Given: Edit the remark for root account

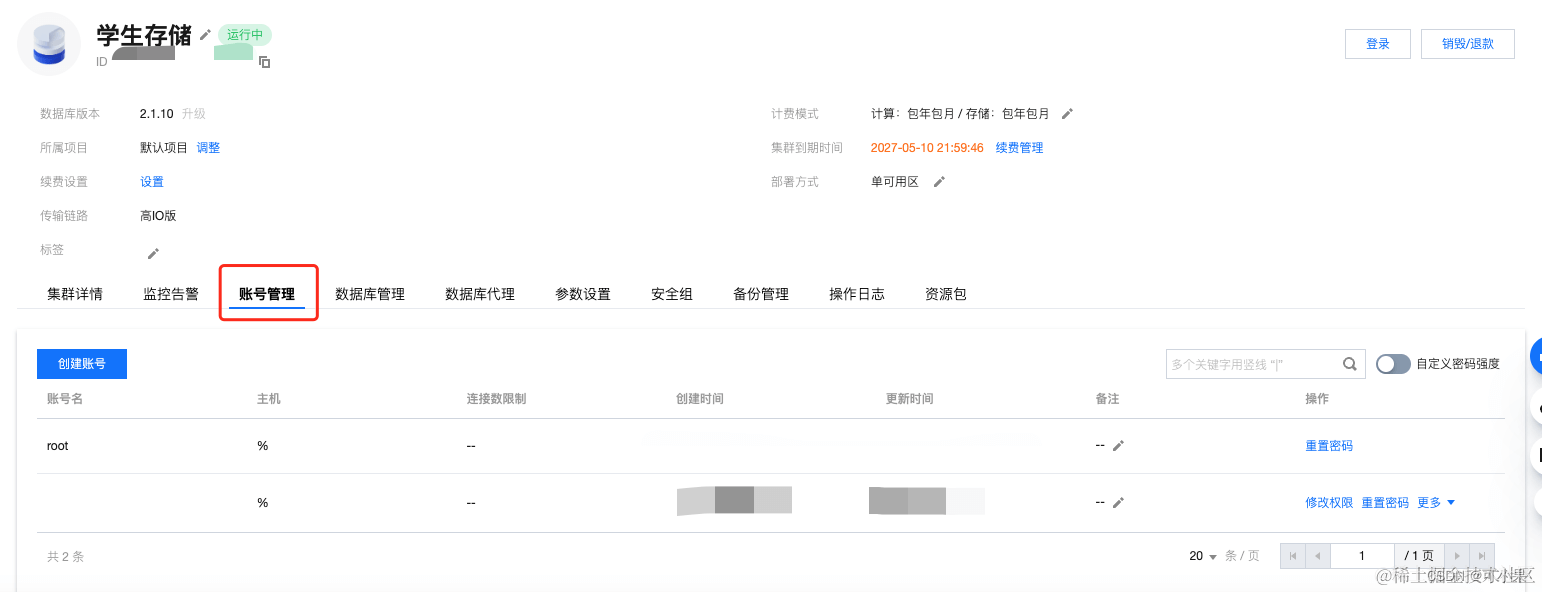Looking at the screenshot, I should coord(1119,445).
